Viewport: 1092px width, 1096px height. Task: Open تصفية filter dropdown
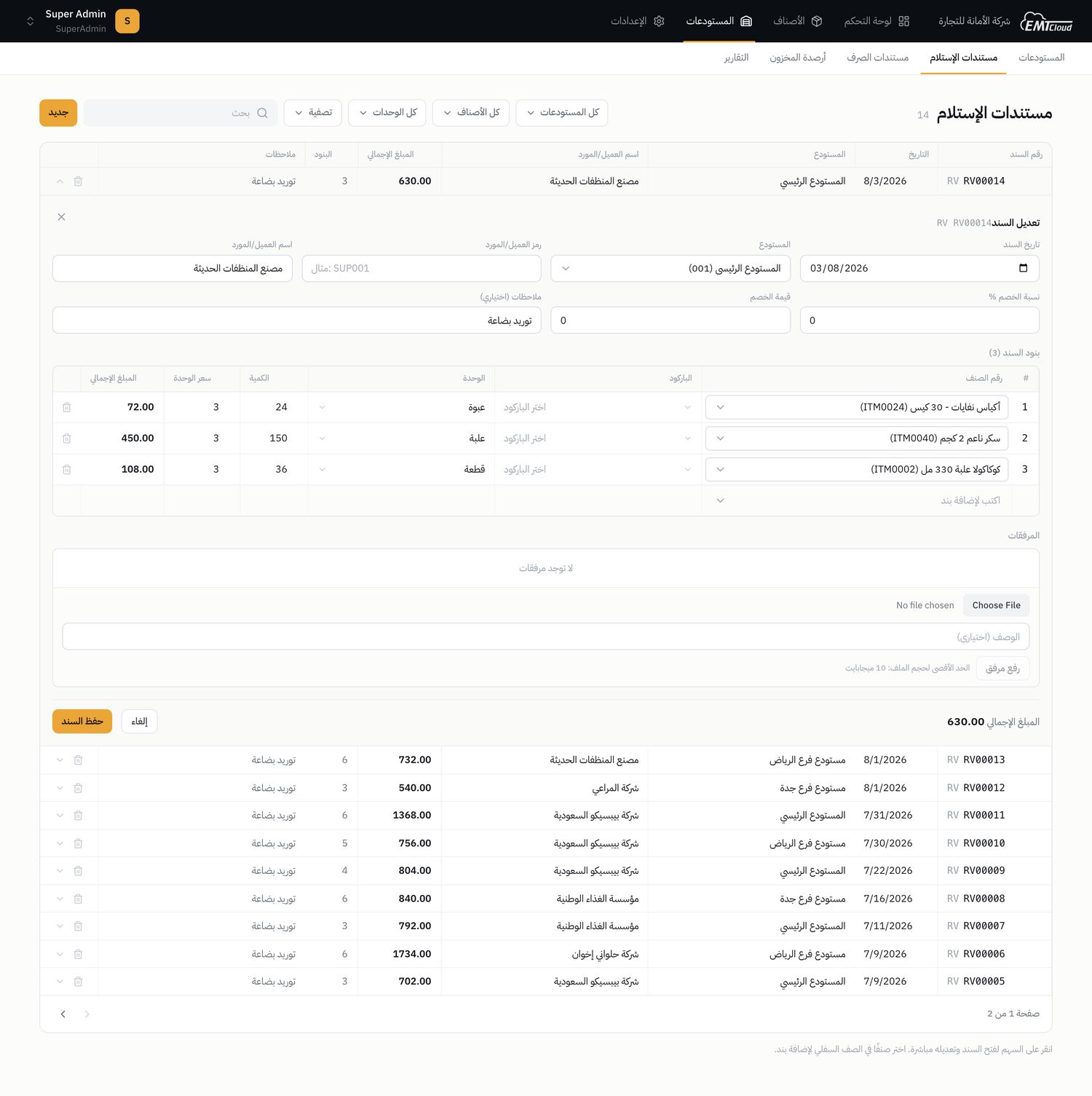click(x=313, y=113)
